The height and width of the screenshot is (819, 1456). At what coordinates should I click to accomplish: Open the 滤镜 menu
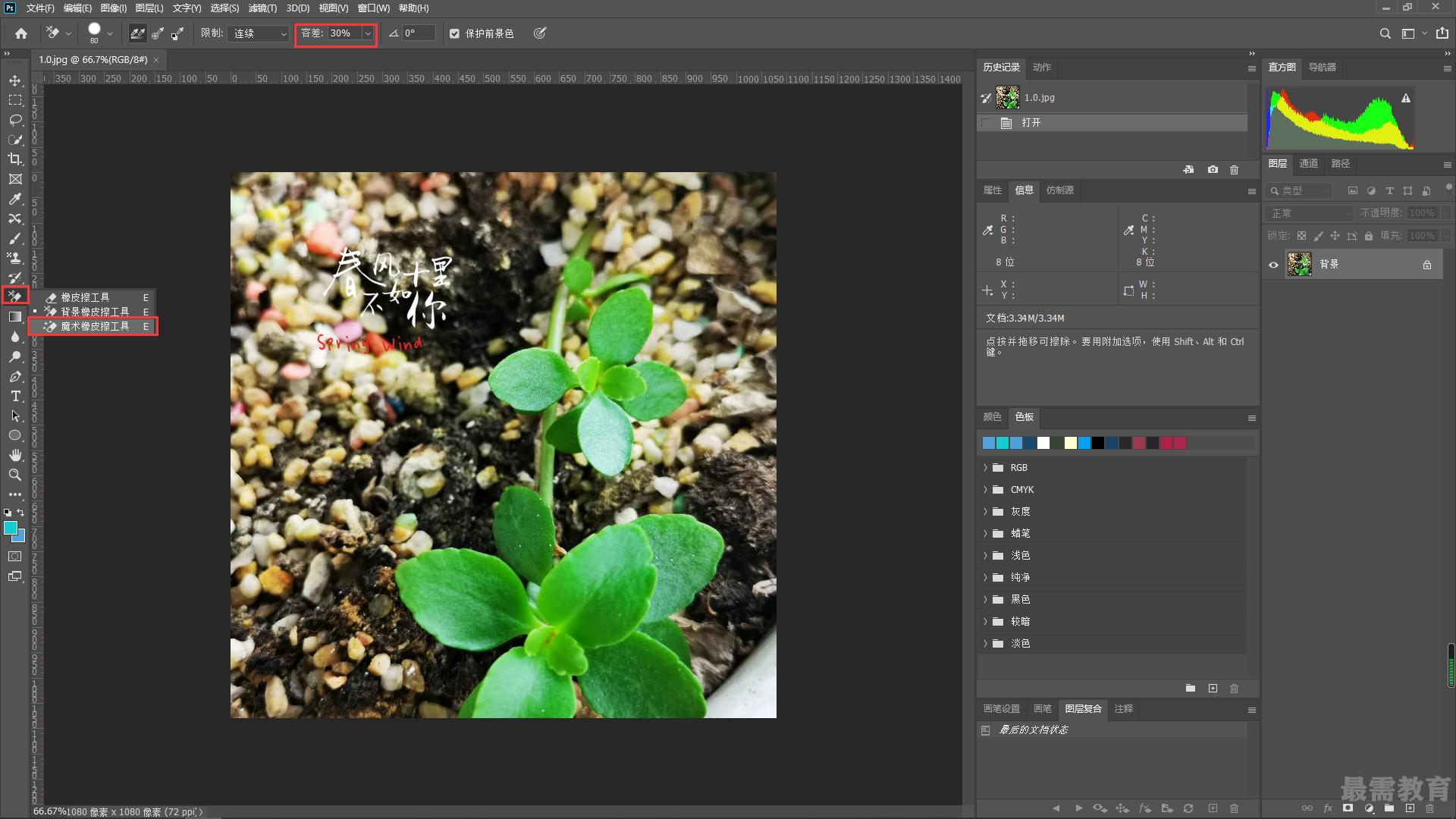[x=262, y=8]
